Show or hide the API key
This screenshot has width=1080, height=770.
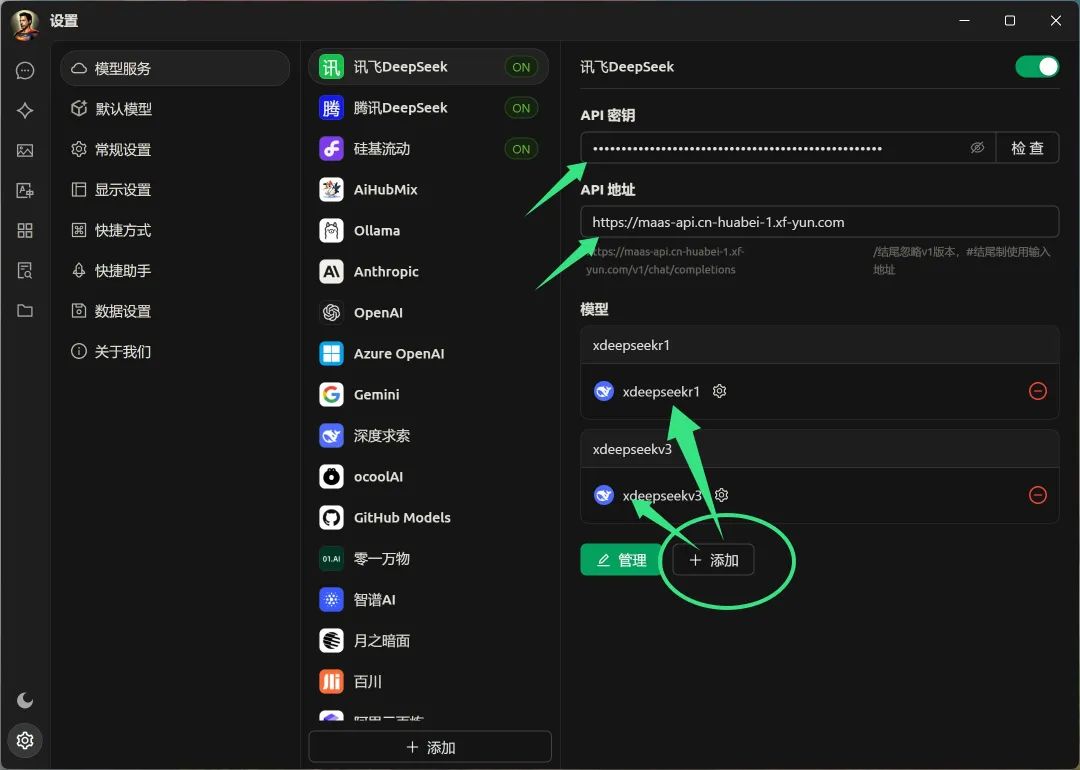977,148
